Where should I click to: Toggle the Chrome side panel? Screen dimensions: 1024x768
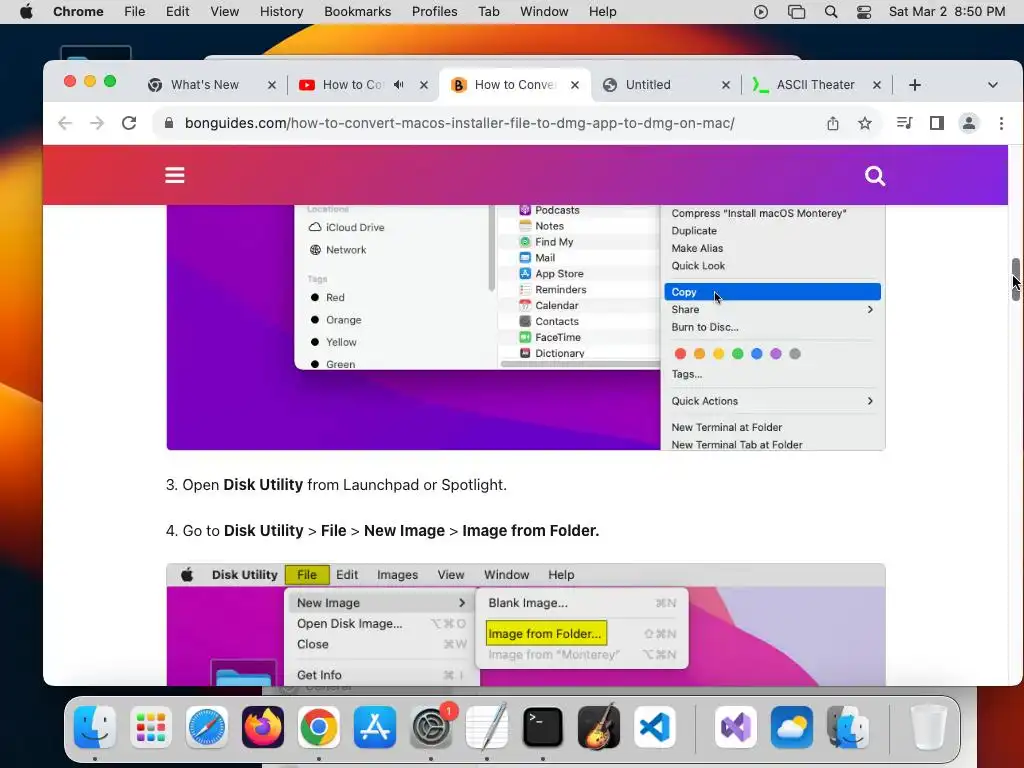click(x=936, y=123)
